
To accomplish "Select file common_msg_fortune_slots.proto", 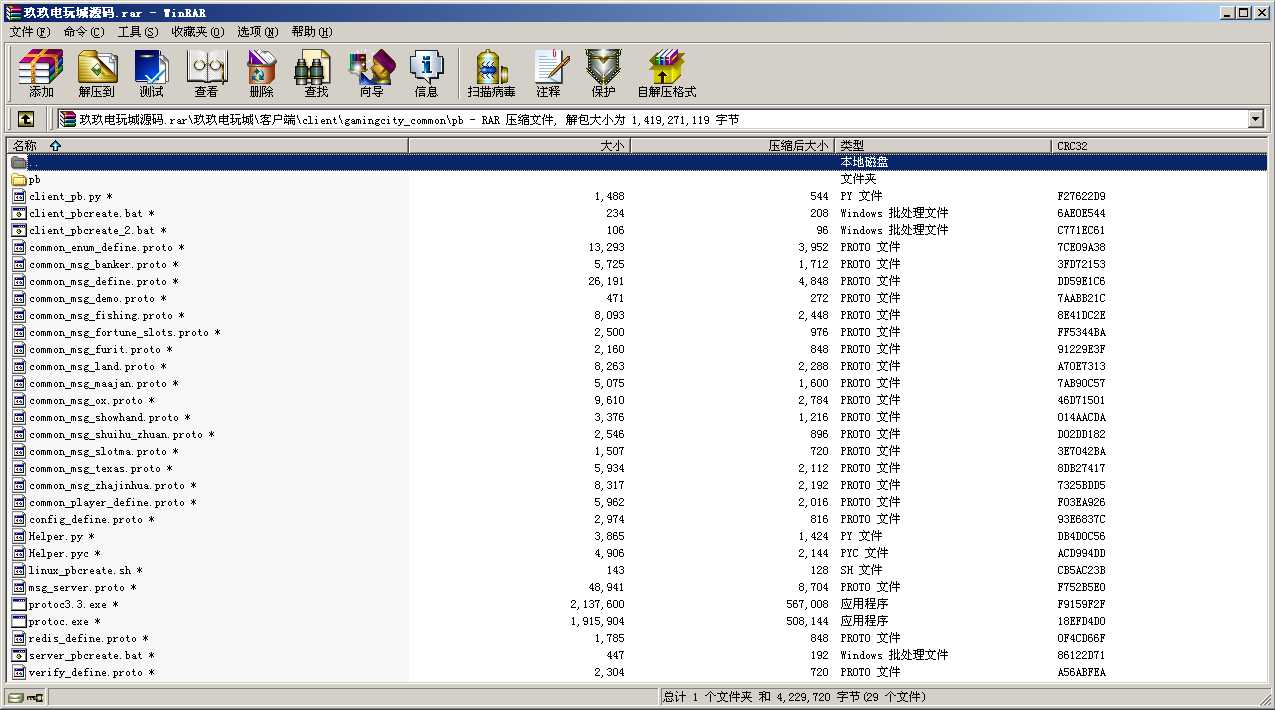I will click(x=124, y=333).
